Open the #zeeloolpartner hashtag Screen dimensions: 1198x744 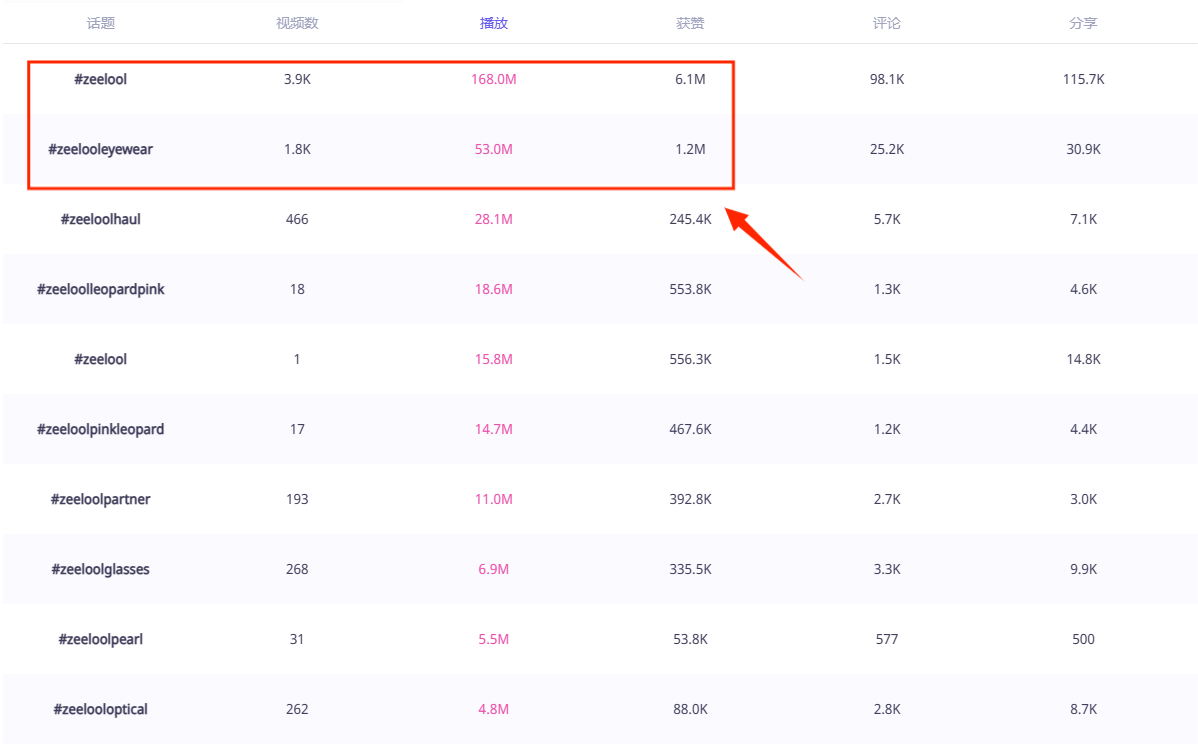[101, 500]
